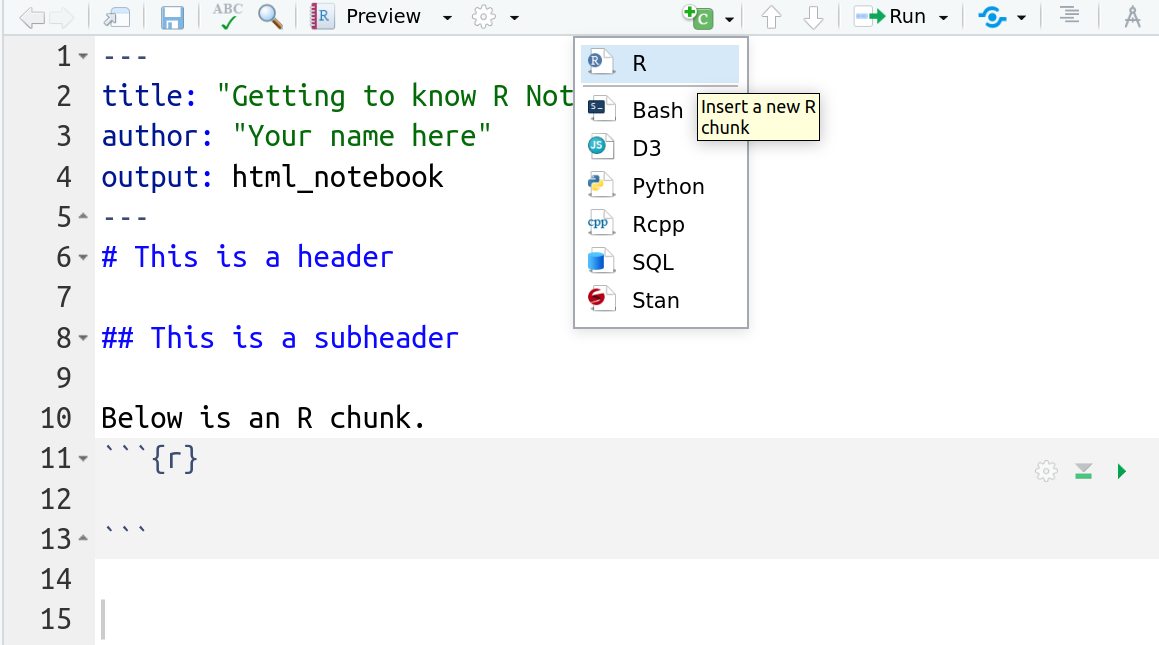
Task: Click the "Below is an R chunk." text
Action: [262, 418]
